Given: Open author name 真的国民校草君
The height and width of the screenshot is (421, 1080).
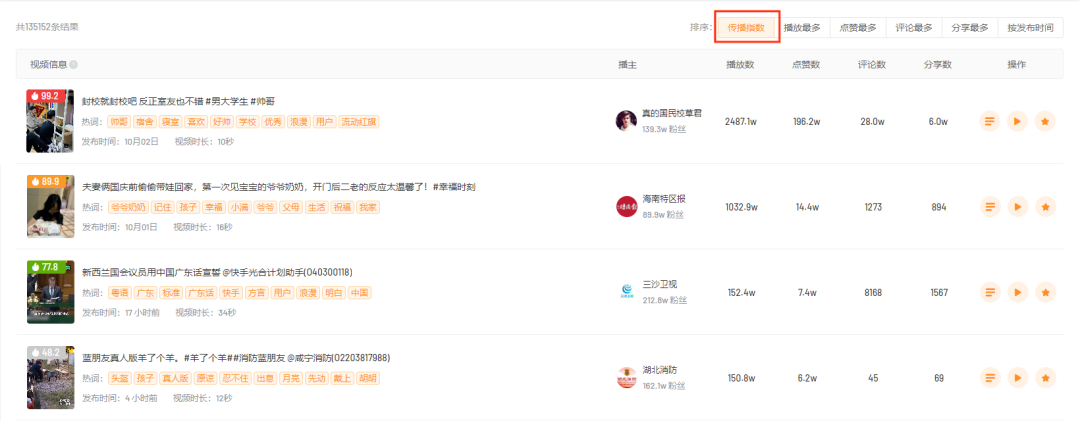Looking at the screenshot, I should click(672, 114).
